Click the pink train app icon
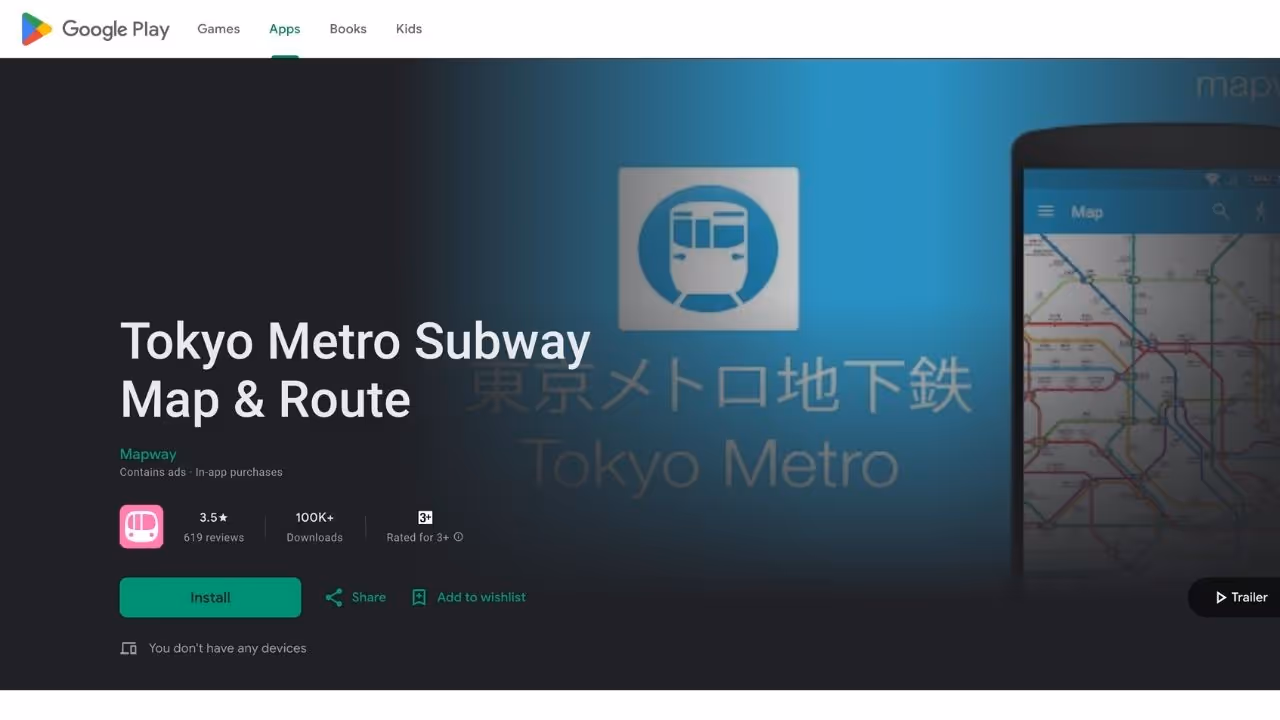The height and width of the screenshot is (720, 1280). pyautogui.click(x=141, y=527)
